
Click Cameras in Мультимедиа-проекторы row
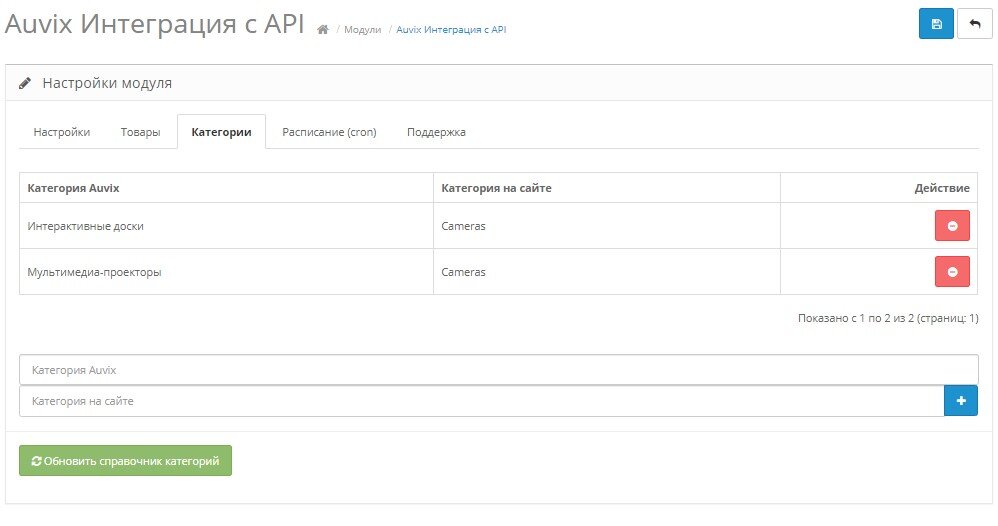pos(463,272)
